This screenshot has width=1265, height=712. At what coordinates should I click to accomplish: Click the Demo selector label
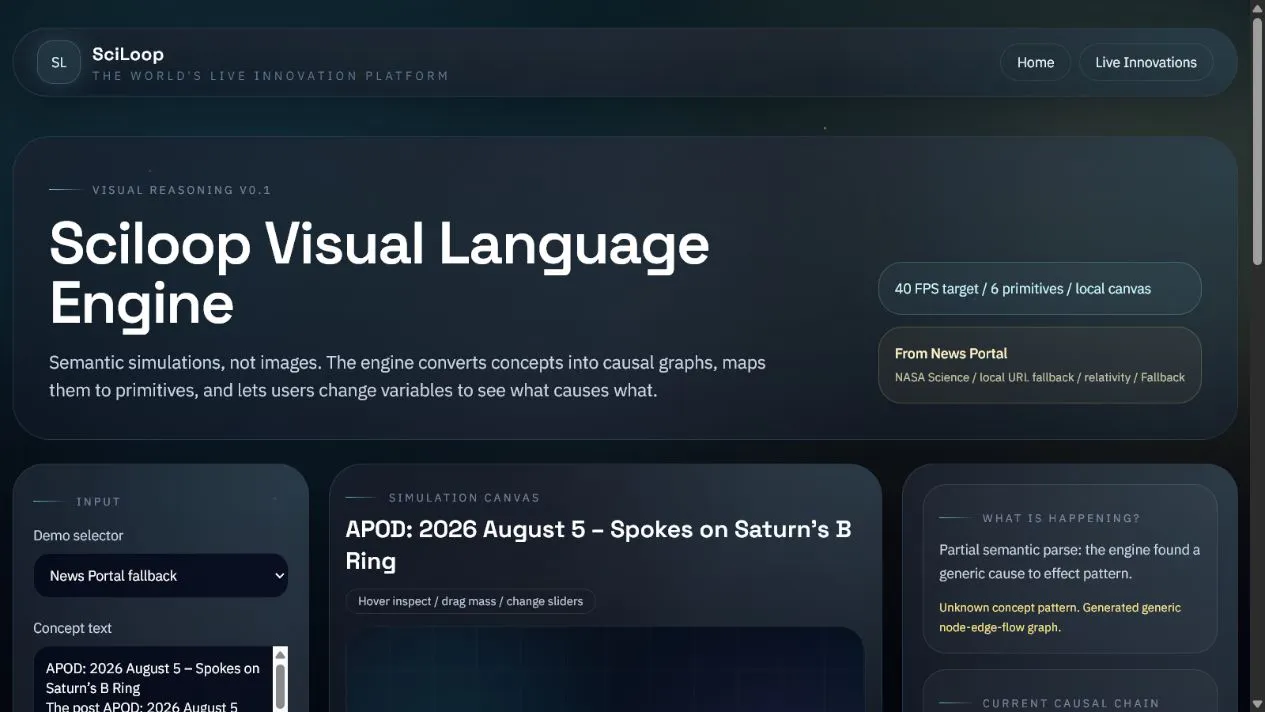coord(78,536)
